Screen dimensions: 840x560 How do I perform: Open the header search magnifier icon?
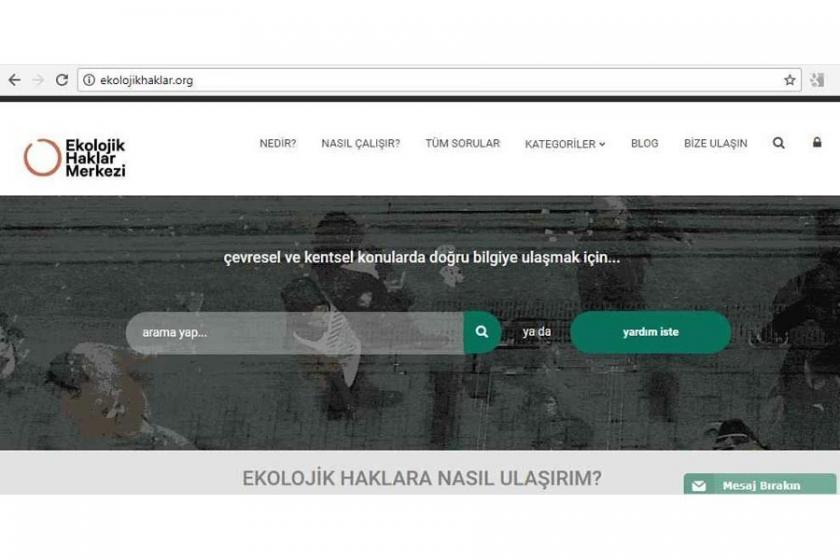779,143
